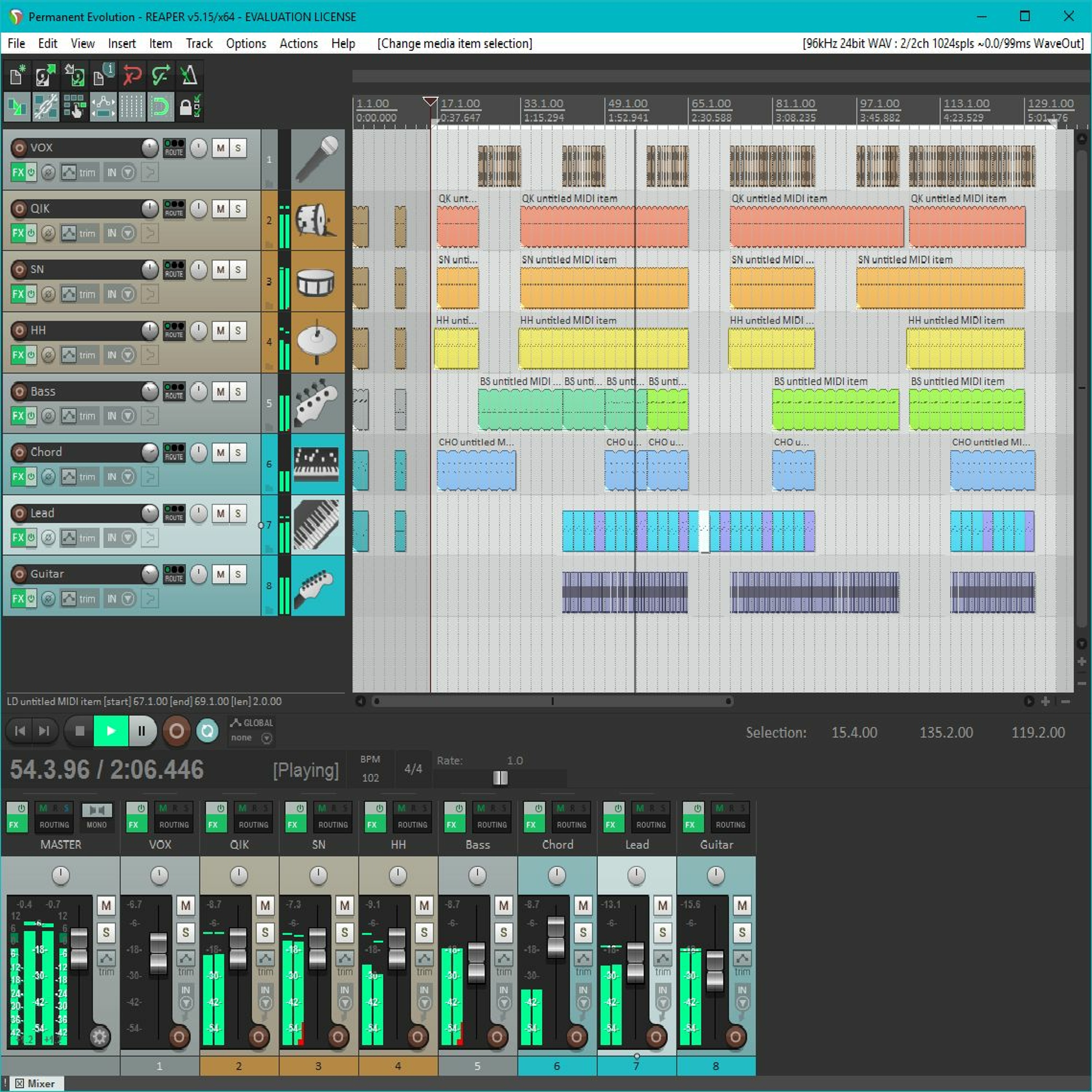The width and height of the screenshot is (1092, 1092).
Task: Solo the Chord channel in the mixer
Action: (x=583, y=933)
